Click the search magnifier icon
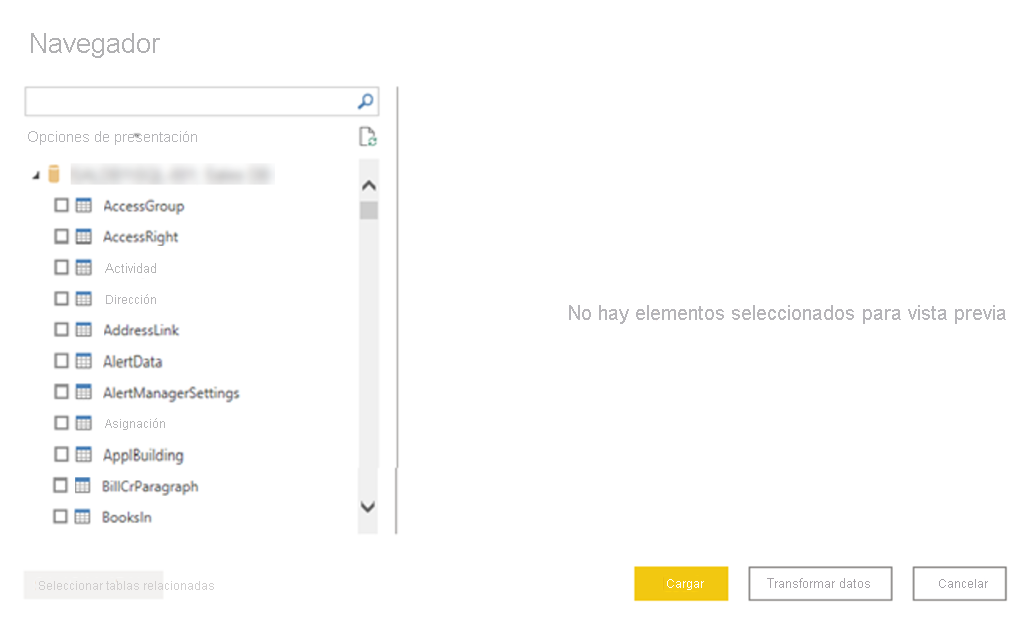Viewport: 1024px width, 624px height. pyautogui.click(x=366, y=101)
